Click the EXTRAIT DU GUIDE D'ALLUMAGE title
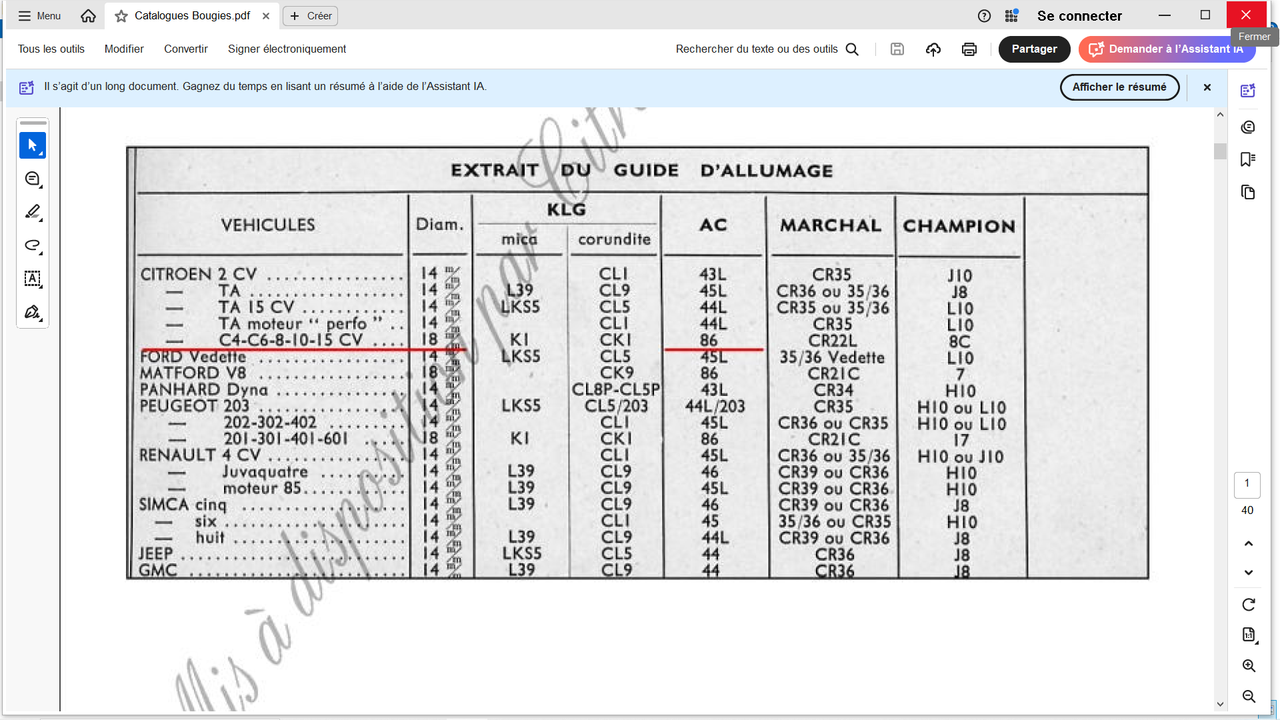Image resolution: width=1280 pixels, height=720 pixels. click(x=641, y=170)
